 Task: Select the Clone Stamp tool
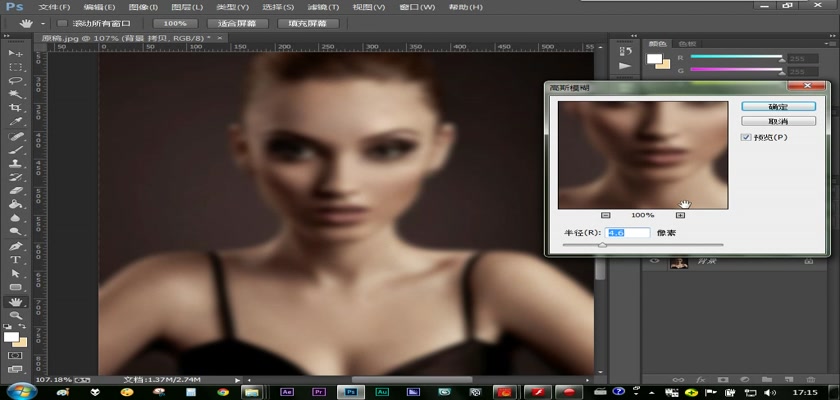(x=16, y=164)
